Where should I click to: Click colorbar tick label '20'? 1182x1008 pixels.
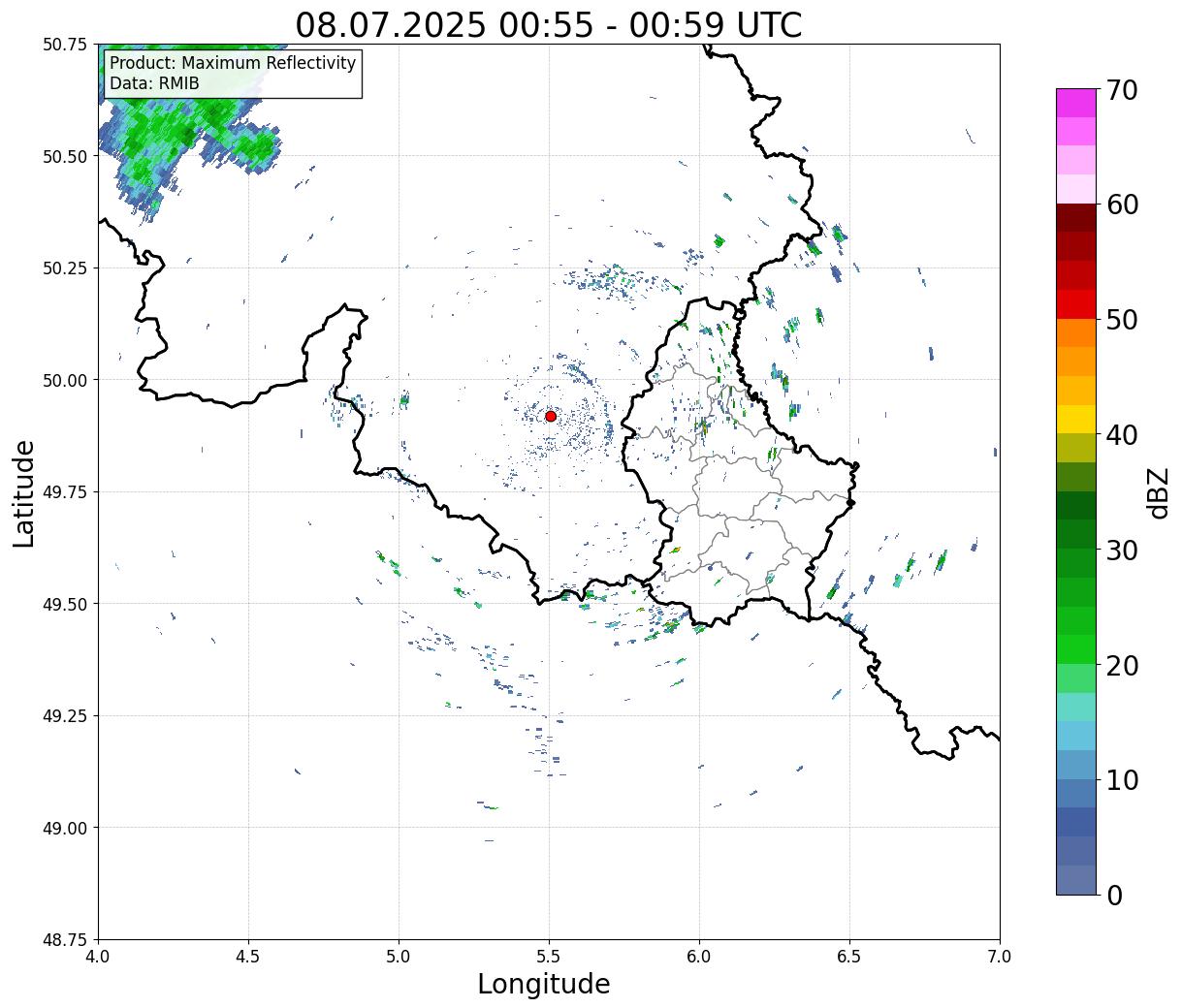click(1121, 666)
